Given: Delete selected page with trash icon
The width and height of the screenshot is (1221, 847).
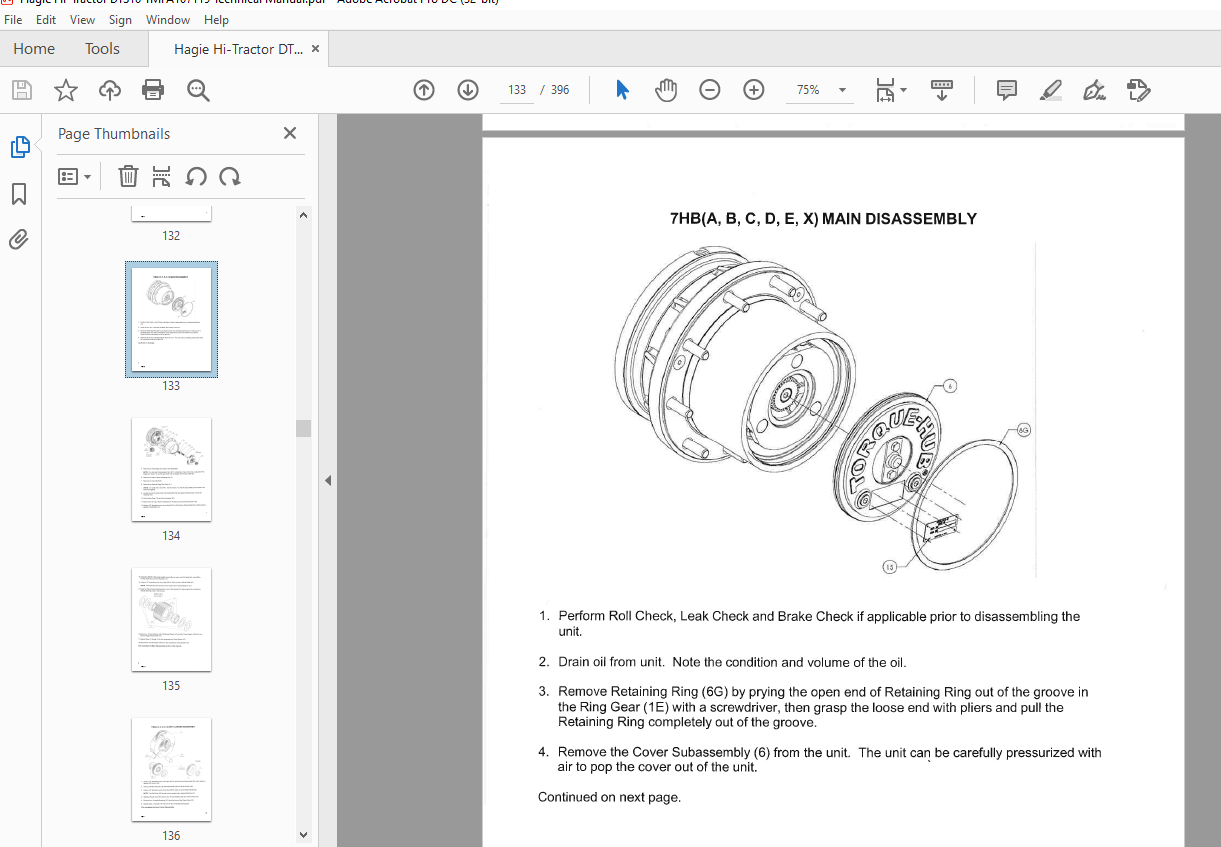Looking at the screenshot, I should [128, 177].
